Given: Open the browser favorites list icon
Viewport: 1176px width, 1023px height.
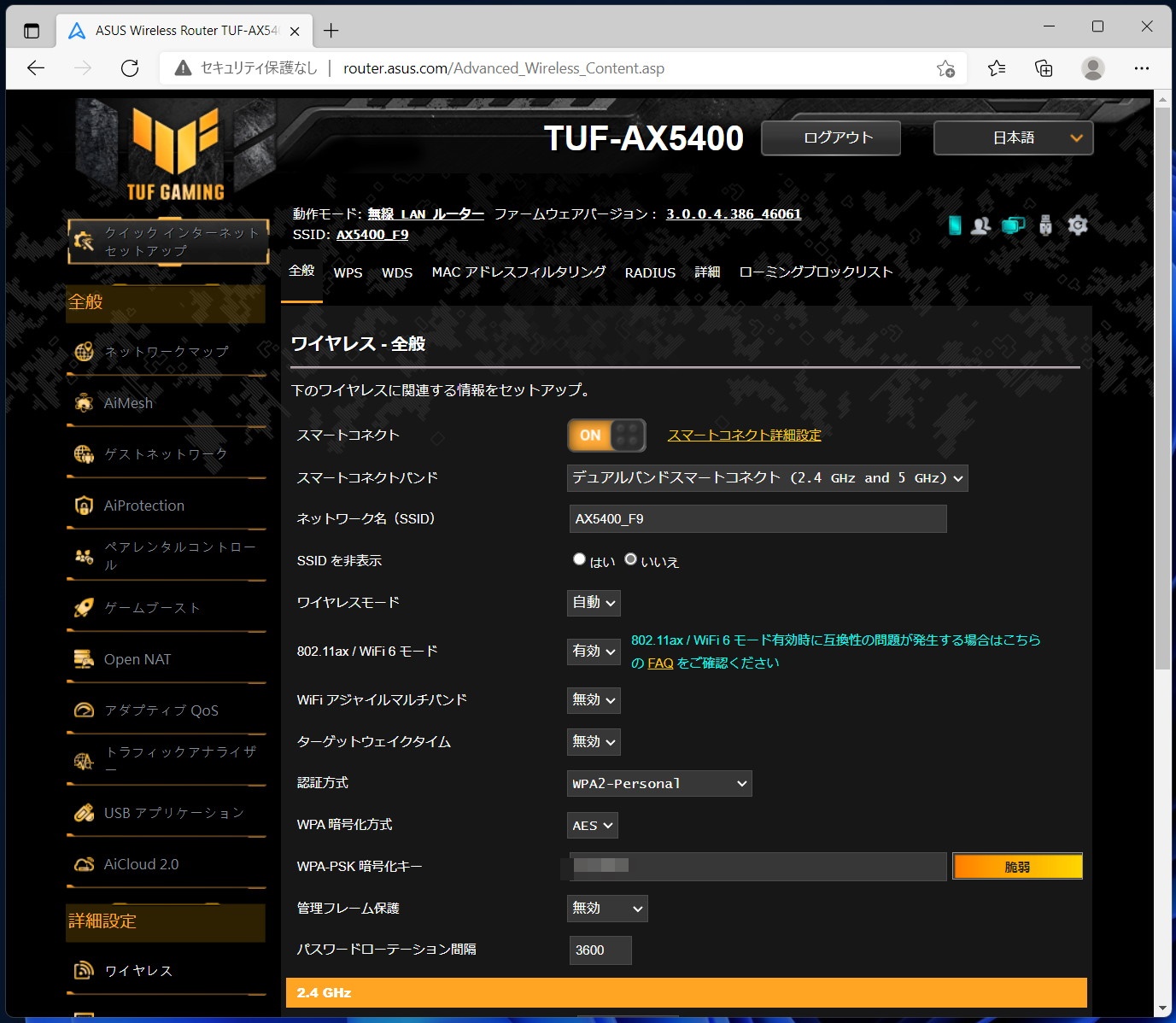Looking at the screenshot, I should coord(997,68).
